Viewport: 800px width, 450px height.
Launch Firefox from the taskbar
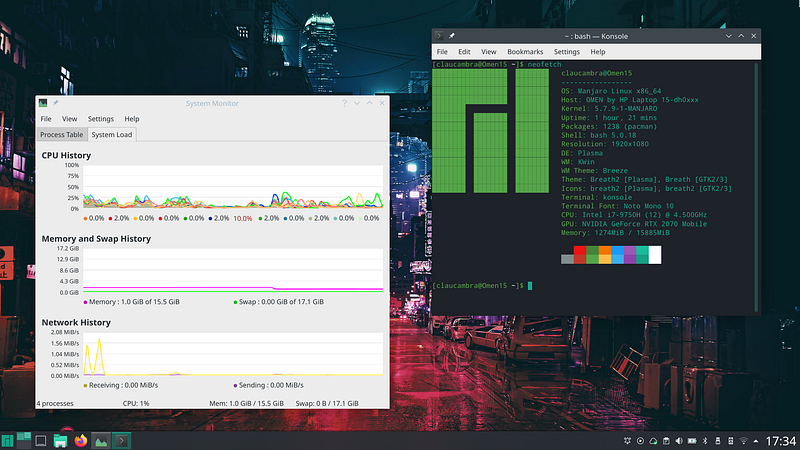pos(81,441)
